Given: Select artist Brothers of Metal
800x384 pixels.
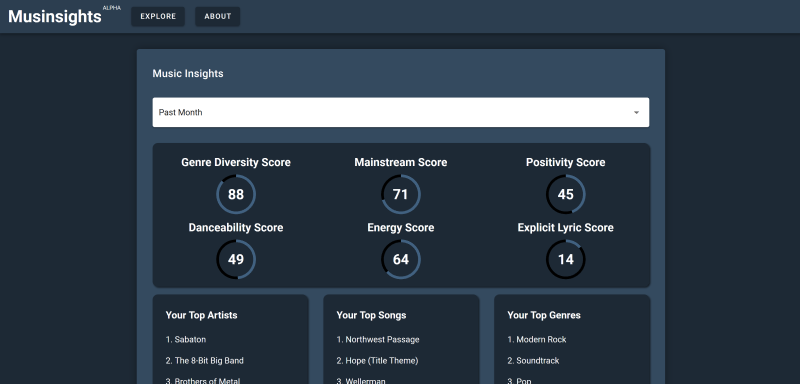Looking at the screenshot, I should [203, 381].
